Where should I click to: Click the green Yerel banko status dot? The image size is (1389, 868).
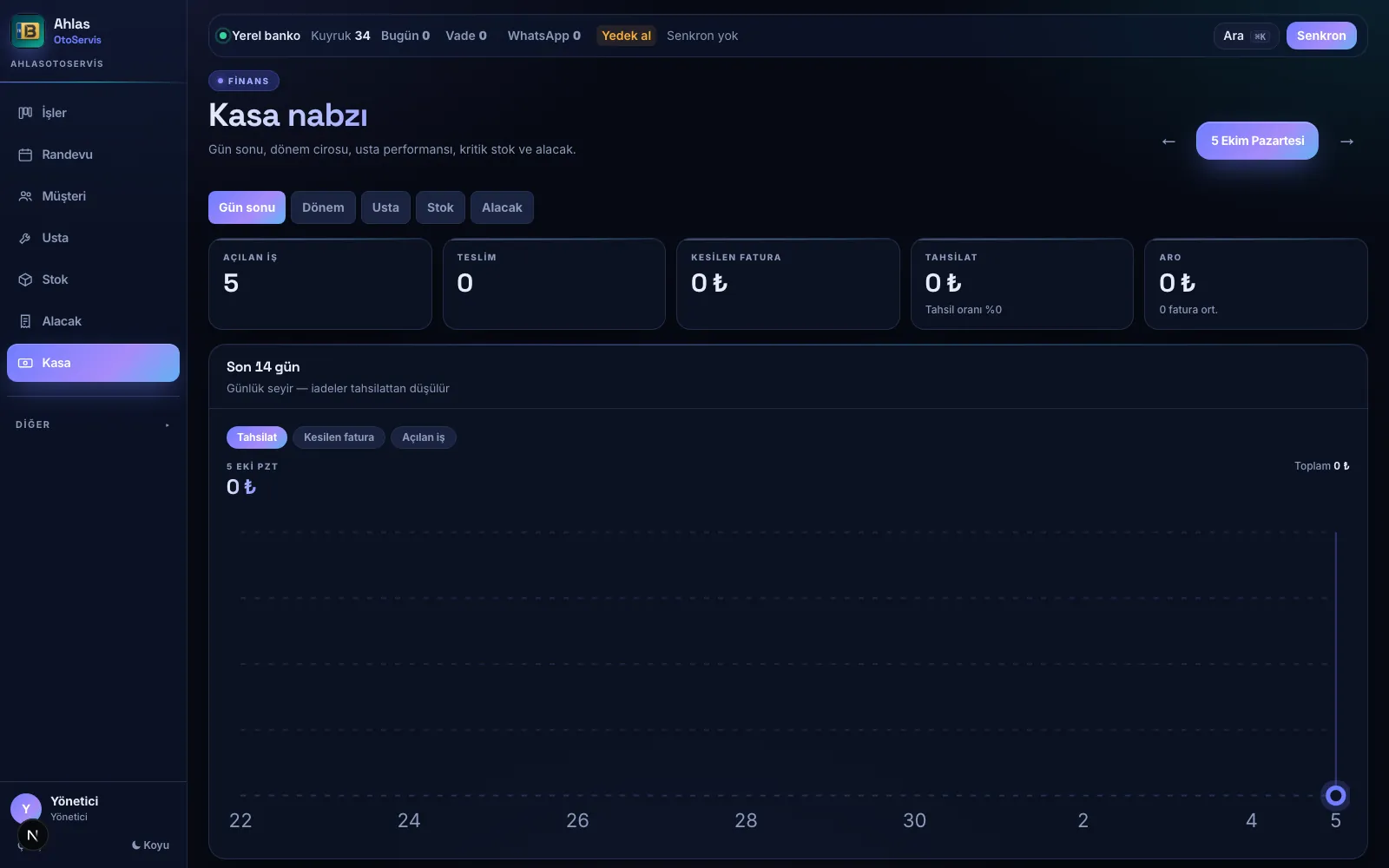[x=223, y=36]
